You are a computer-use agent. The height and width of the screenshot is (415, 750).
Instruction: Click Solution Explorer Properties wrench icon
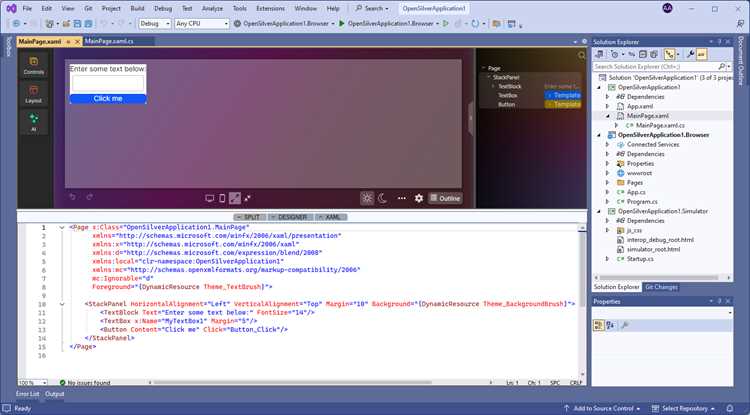[690, 55]
